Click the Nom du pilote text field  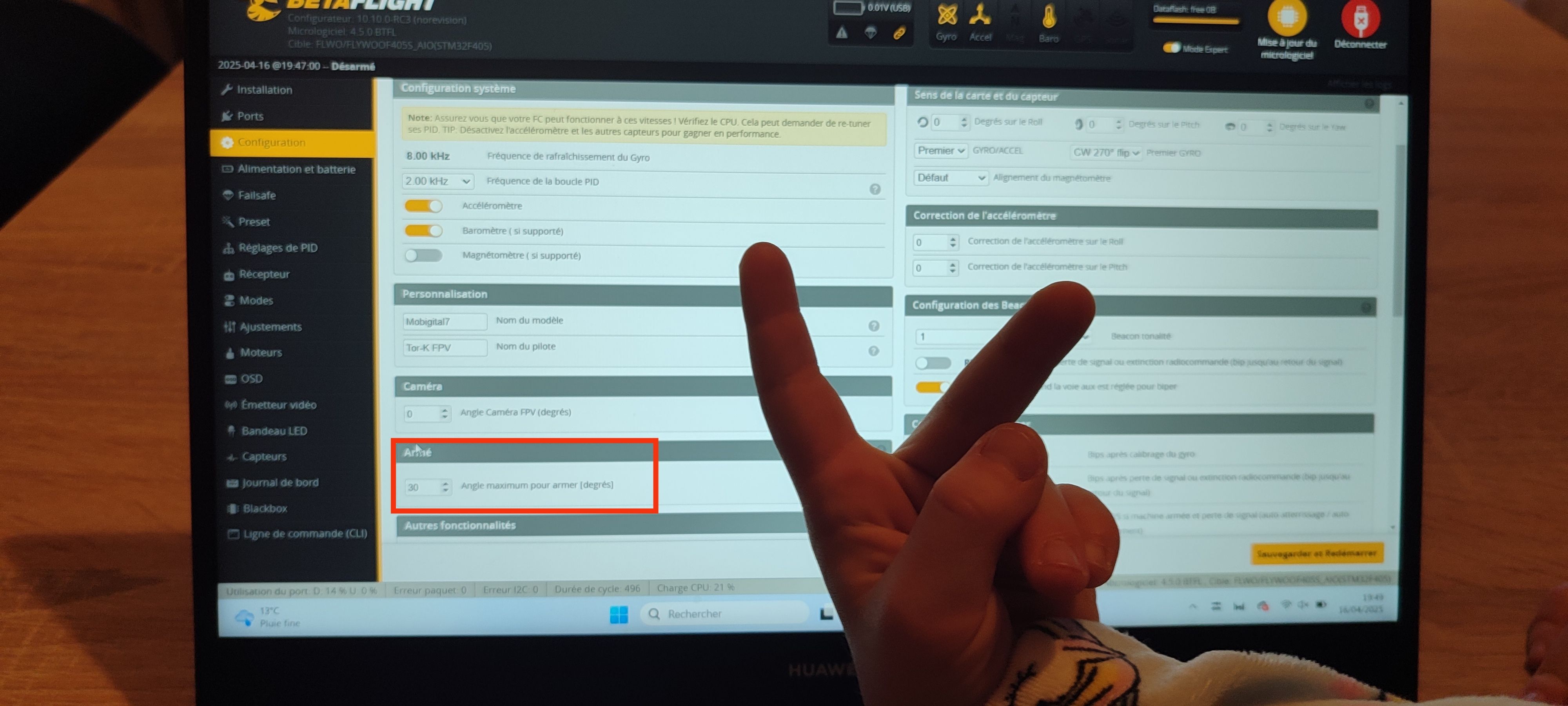[x=445, y=348]
